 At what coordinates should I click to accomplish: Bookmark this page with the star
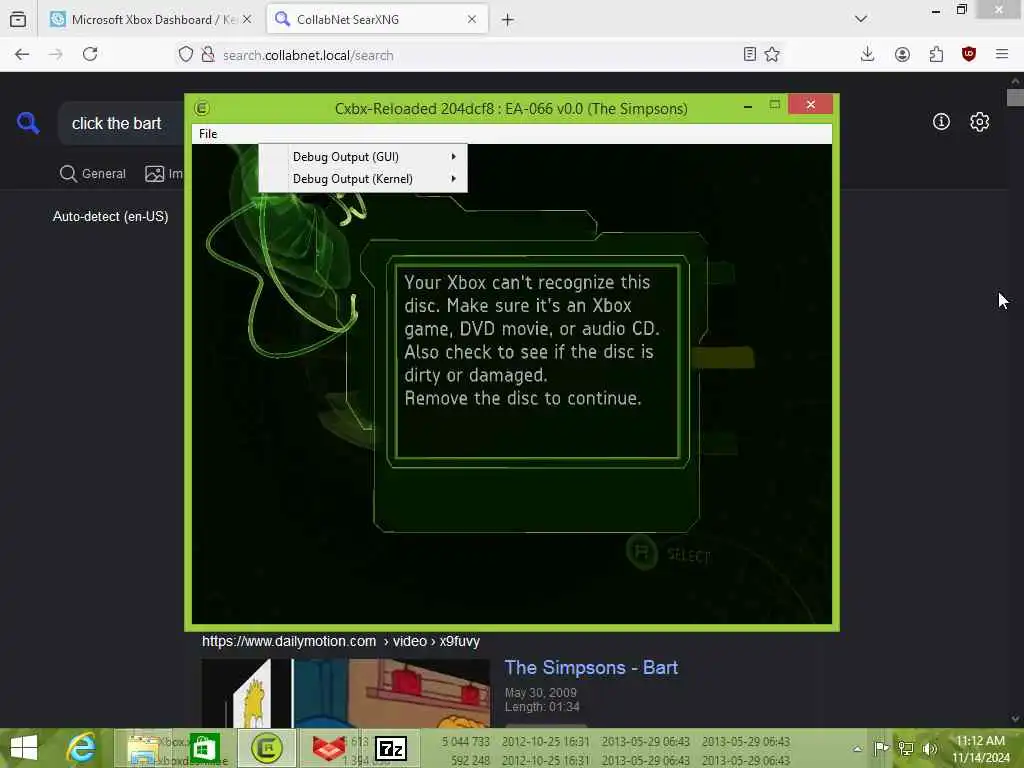click(772, 54)
